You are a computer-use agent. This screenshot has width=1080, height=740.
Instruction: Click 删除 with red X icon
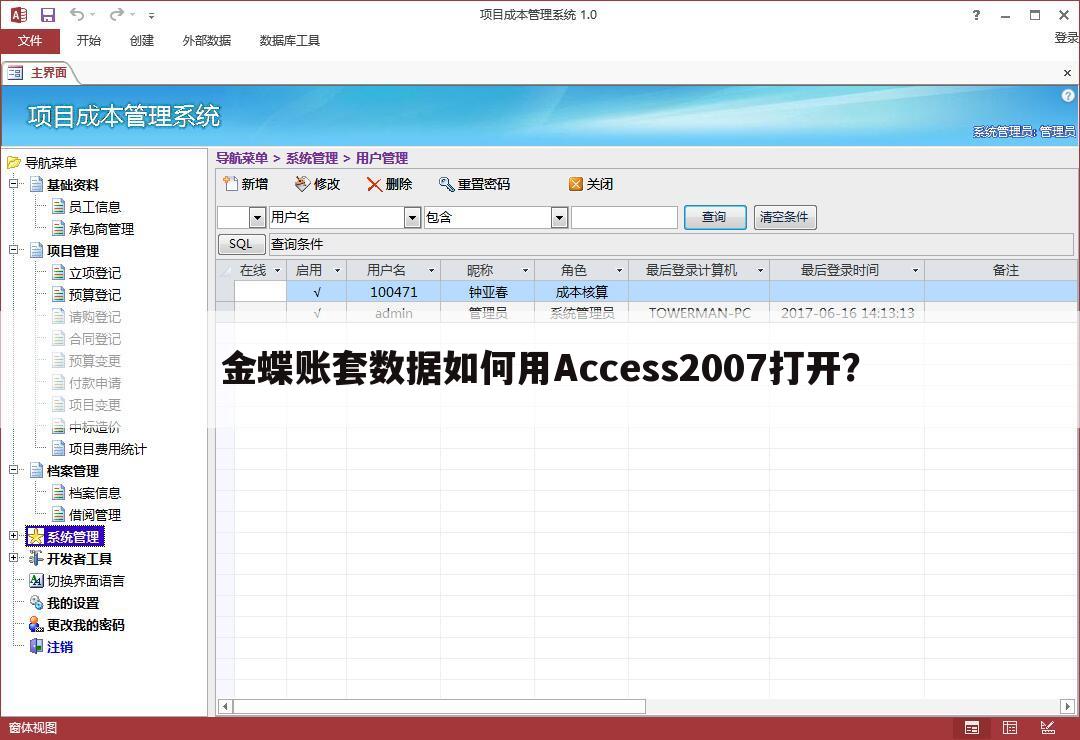point(389,184)
